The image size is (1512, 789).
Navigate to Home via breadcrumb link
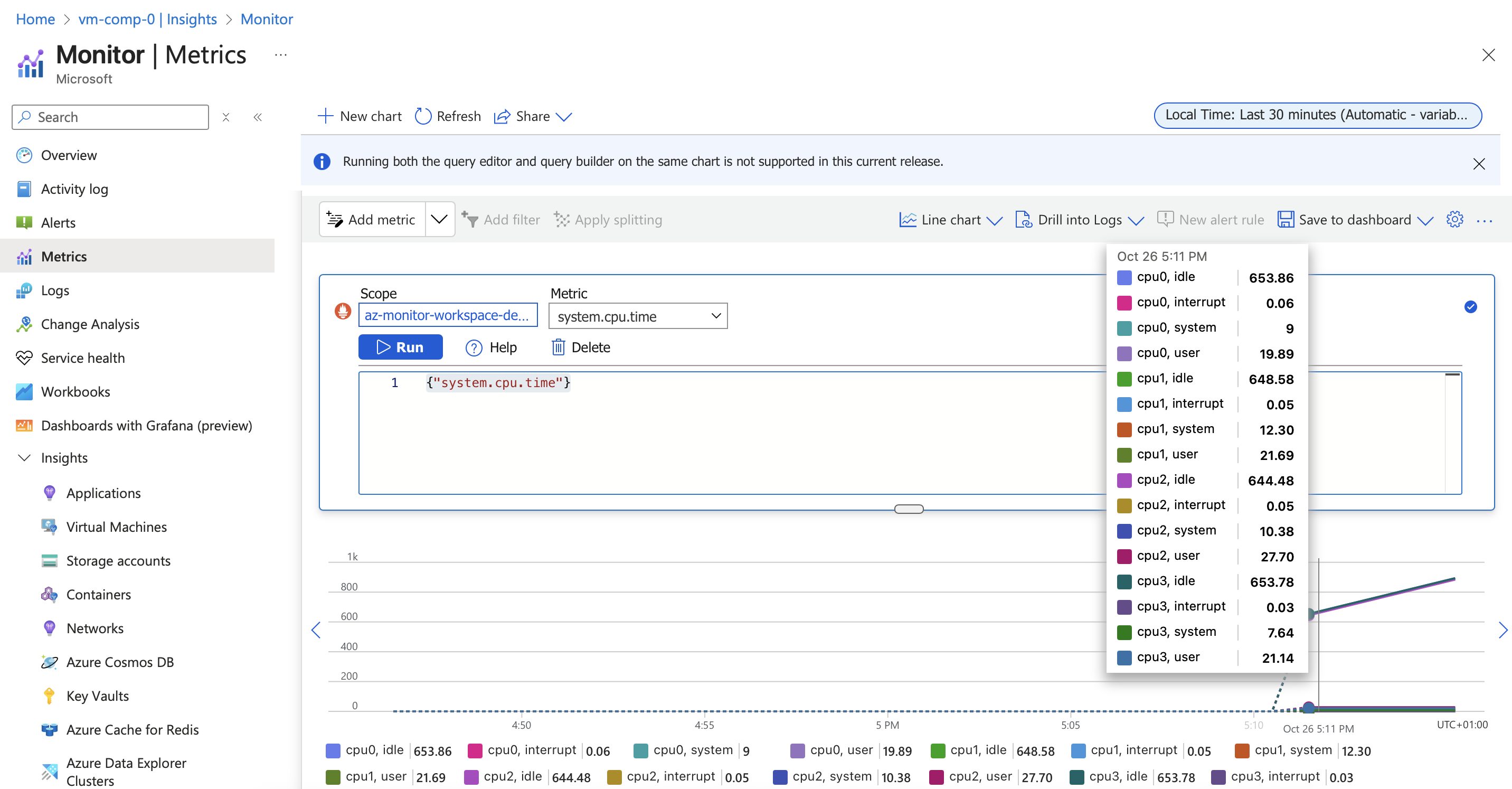point(35,19)
